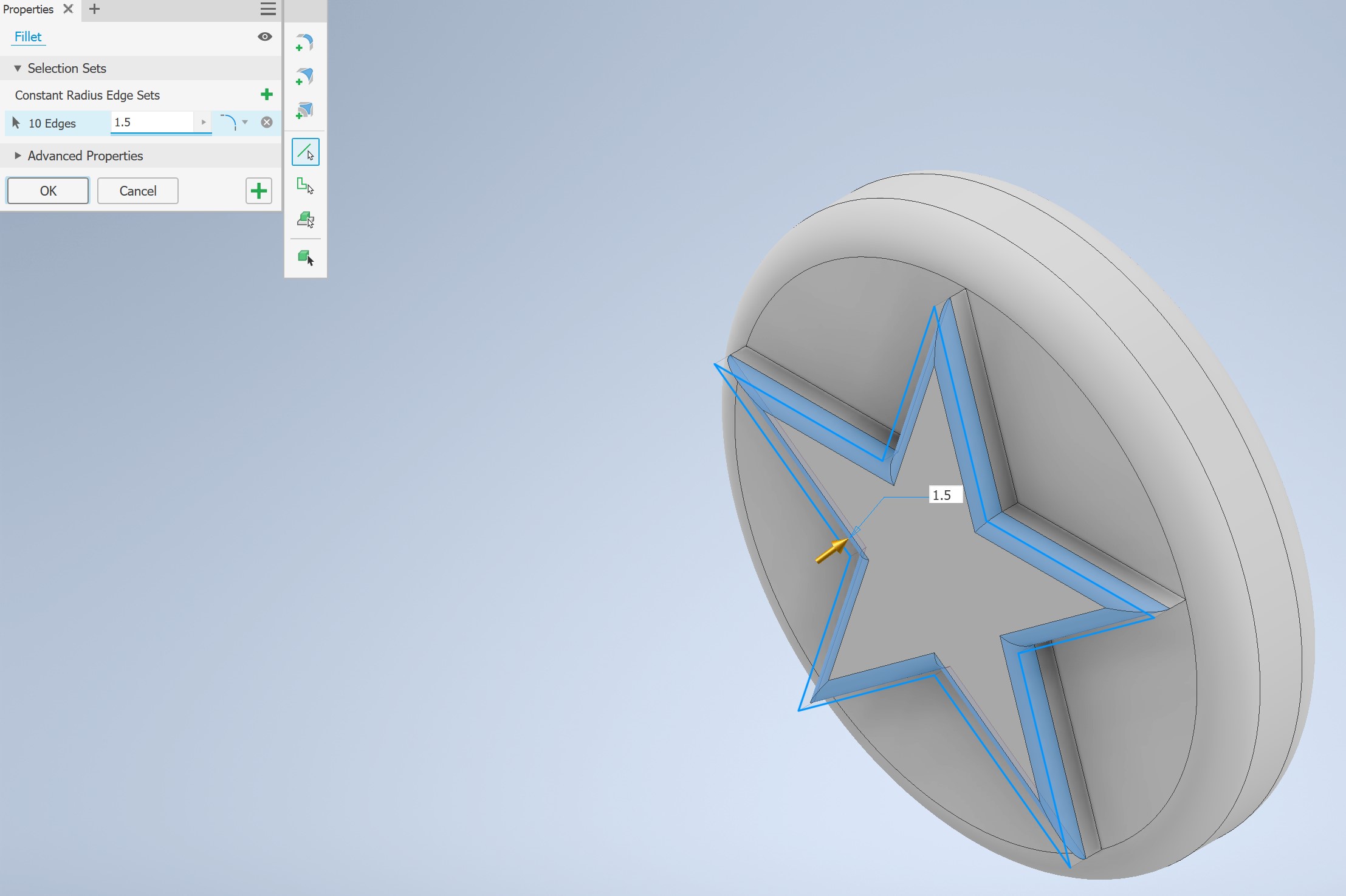Viewport: 1346px width, 896px height.
Task: Open the fillet type dropdown arrow
Action: (245, 122)
